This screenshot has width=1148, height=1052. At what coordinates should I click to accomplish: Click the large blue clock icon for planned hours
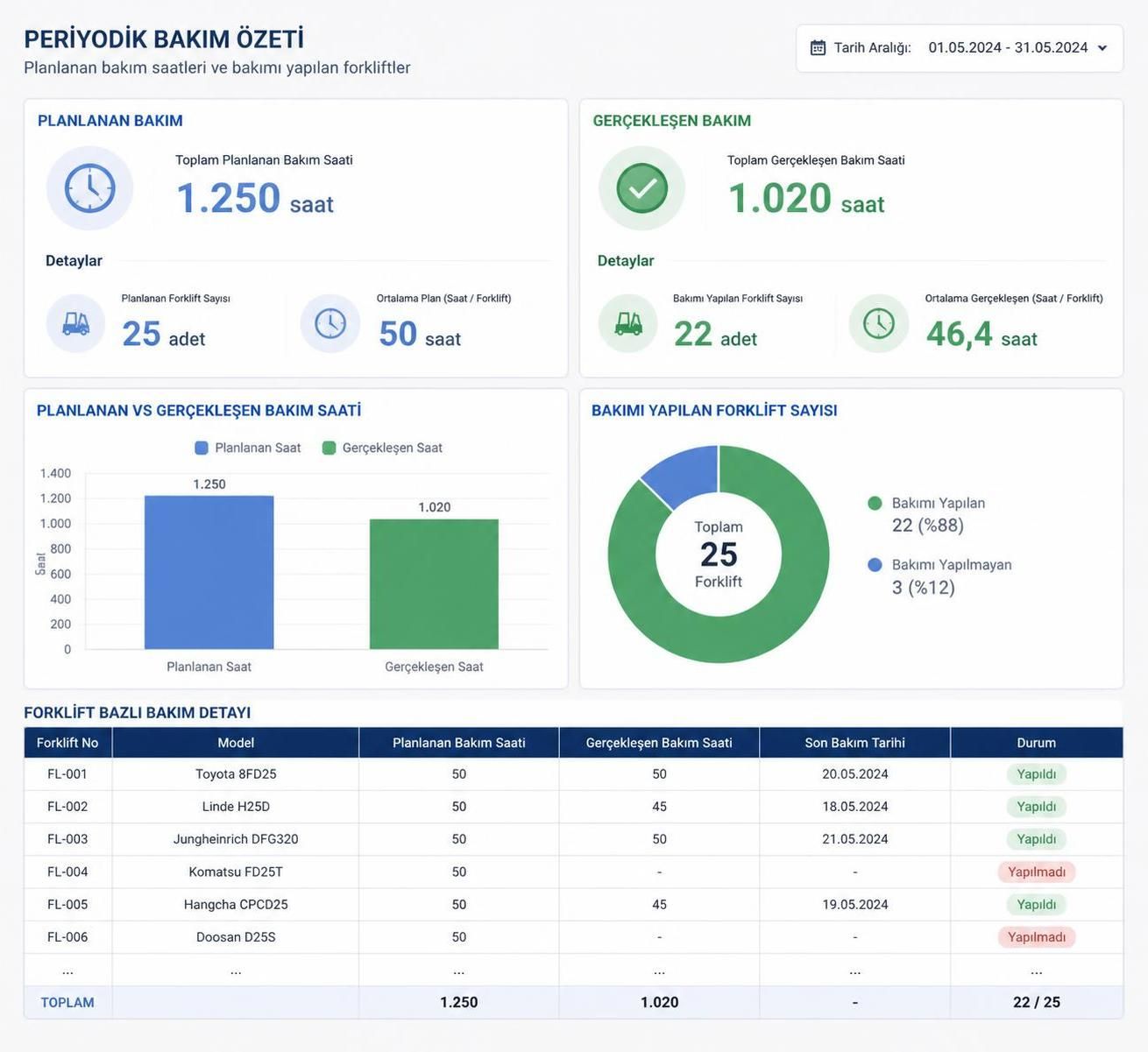(89, 188)
